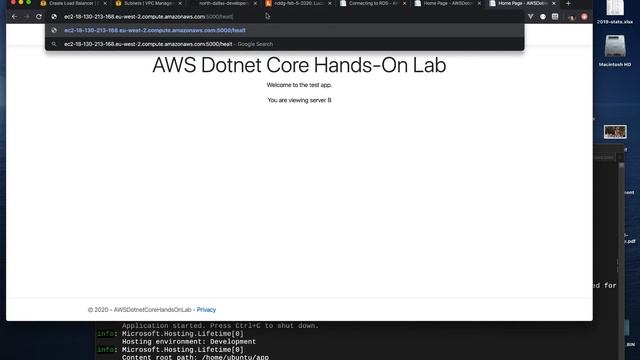Choose the Google Search suggestion row
Image resolution: width=640 pixels, height=360 pixels.
tap(284, 44)
